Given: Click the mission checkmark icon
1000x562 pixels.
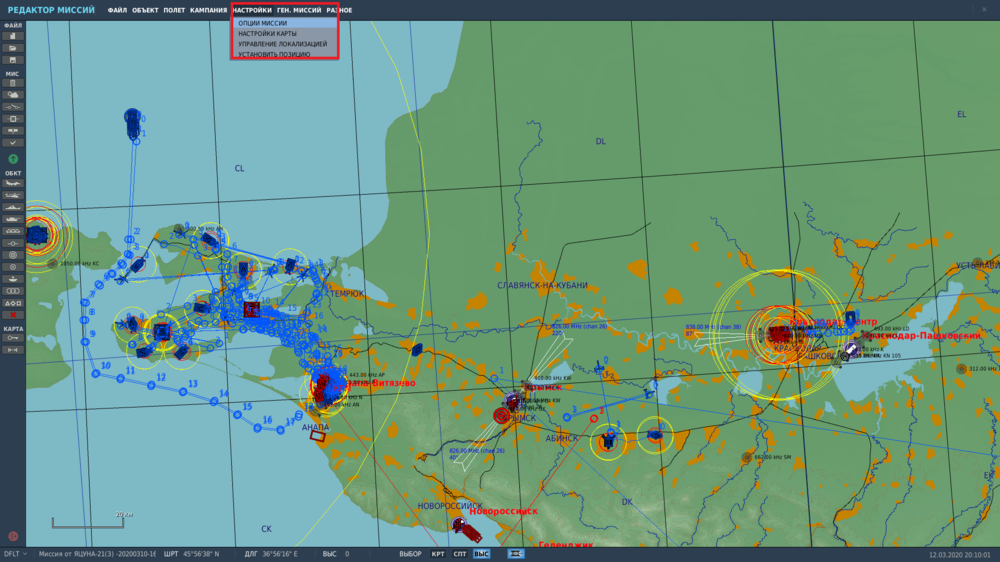Looking at the screenshot, I should point(13,143).
